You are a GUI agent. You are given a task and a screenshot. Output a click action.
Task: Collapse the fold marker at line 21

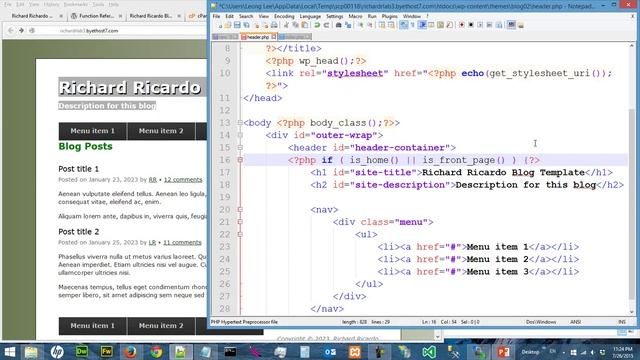coord(240,222)
